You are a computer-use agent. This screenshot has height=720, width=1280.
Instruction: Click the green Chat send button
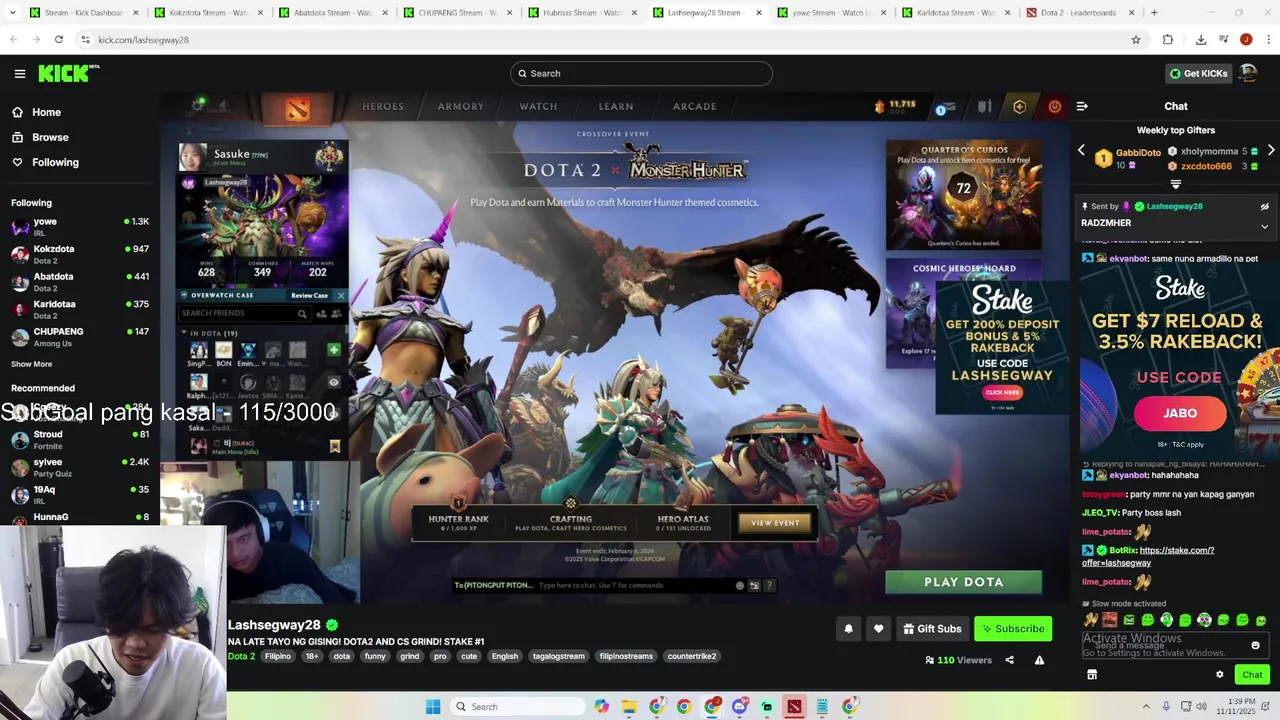coord(1252,675)
